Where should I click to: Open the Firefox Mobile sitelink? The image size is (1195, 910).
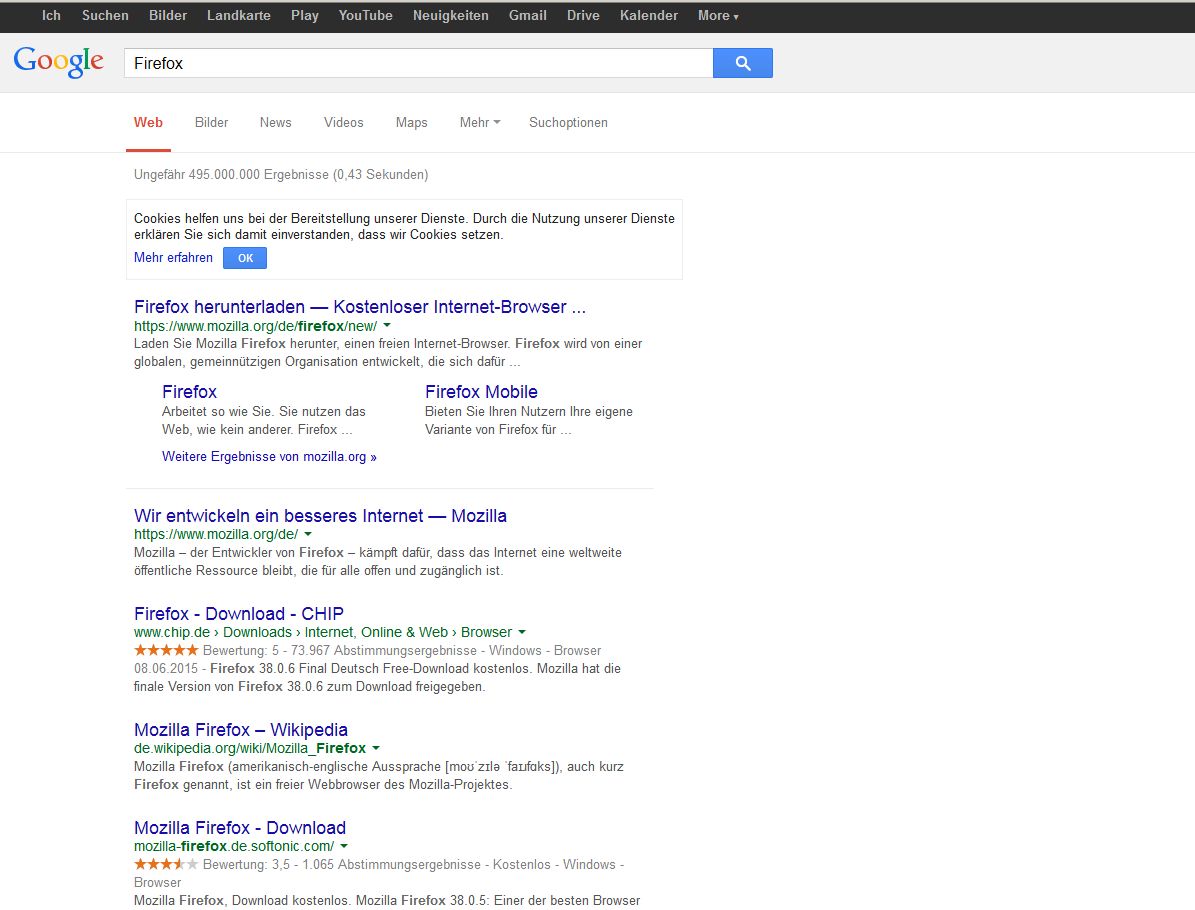pyautogui.click(x=481, y=392)
